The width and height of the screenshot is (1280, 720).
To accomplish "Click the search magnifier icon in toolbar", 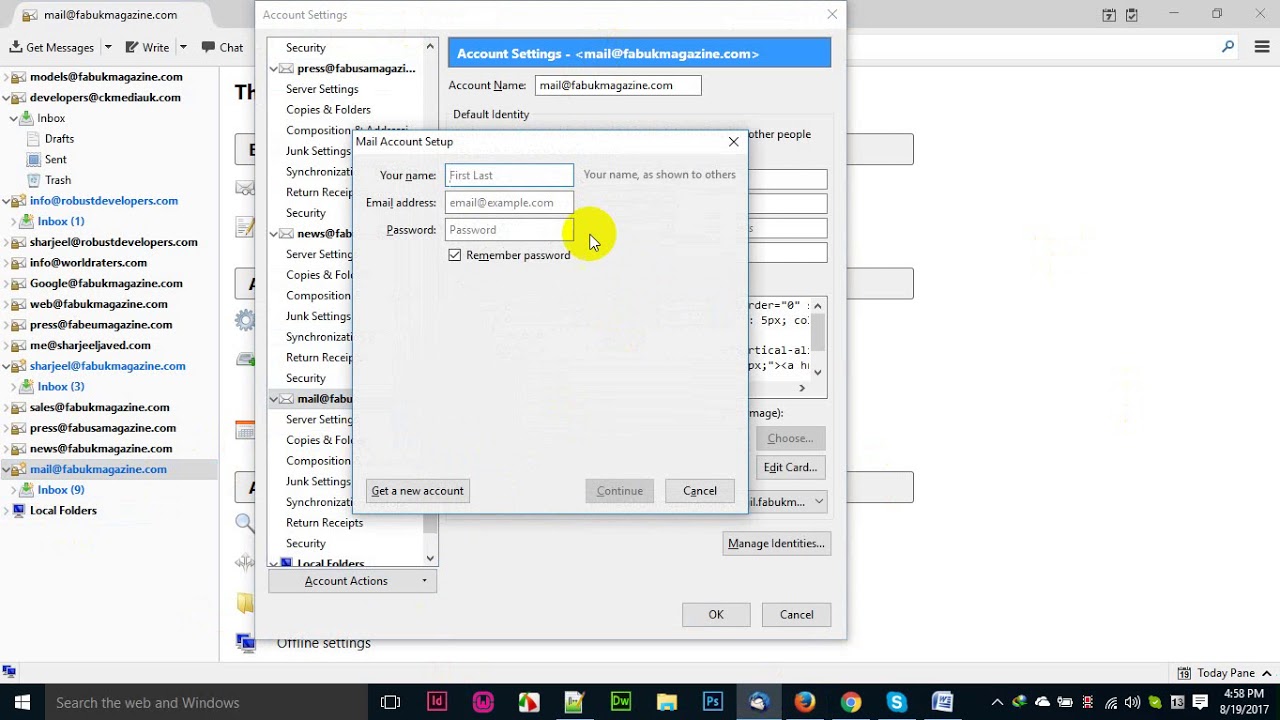I will coord(1228,47).
